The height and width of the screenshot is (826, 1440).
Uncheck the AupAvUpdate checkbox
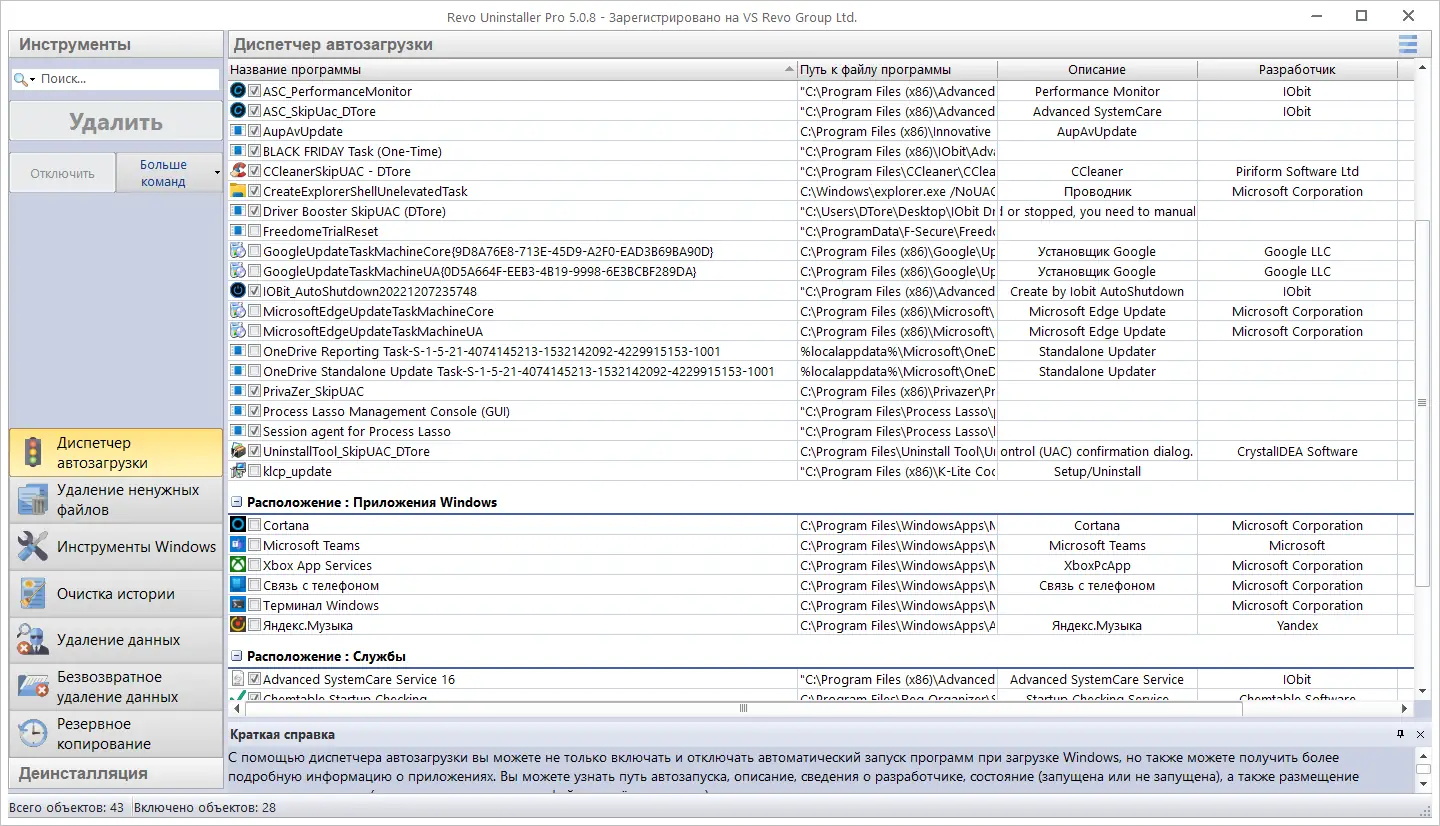(x=255, y=131)
